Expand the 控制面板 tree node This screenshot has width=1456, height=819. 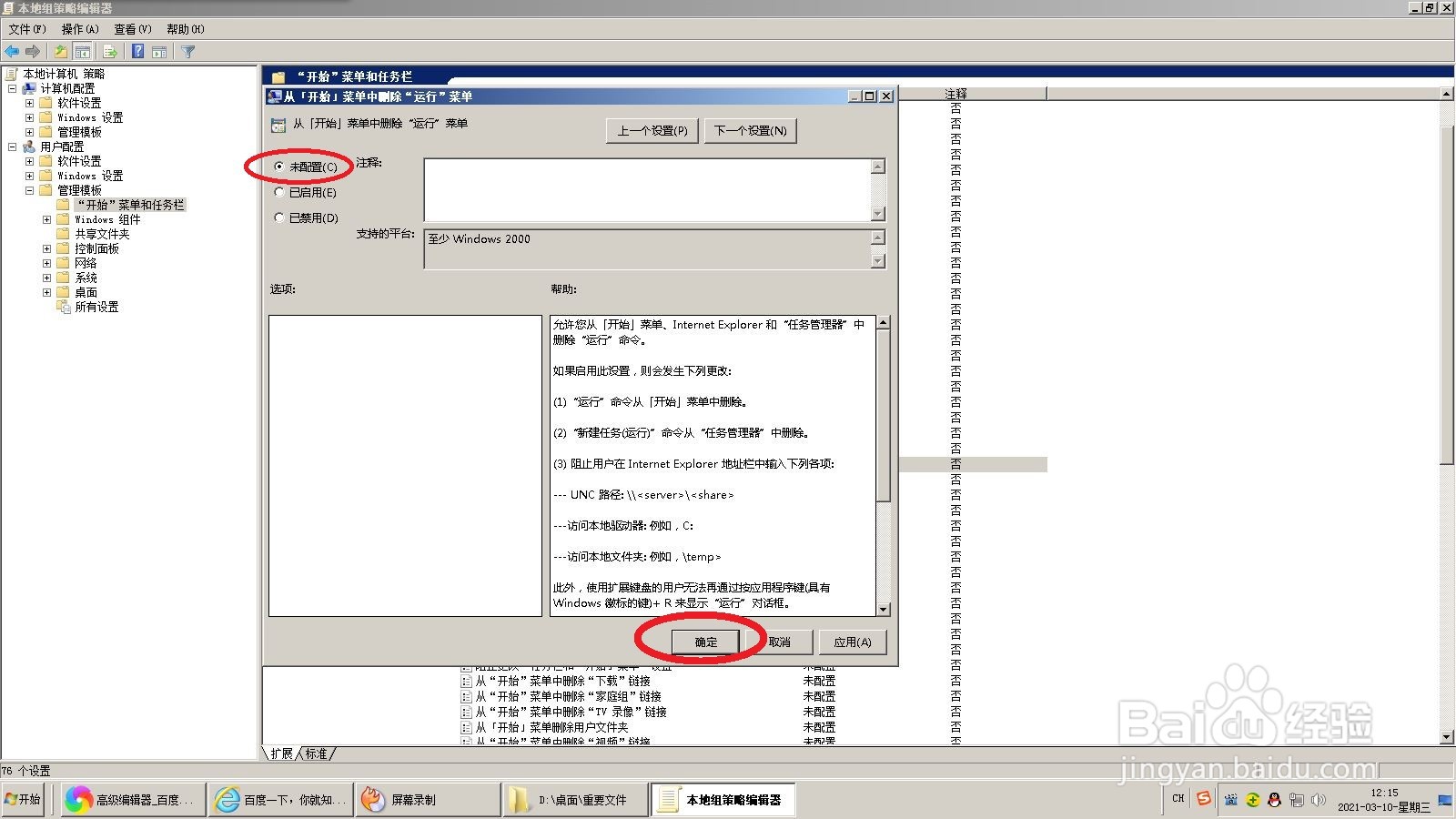click(x=46, y=248)
